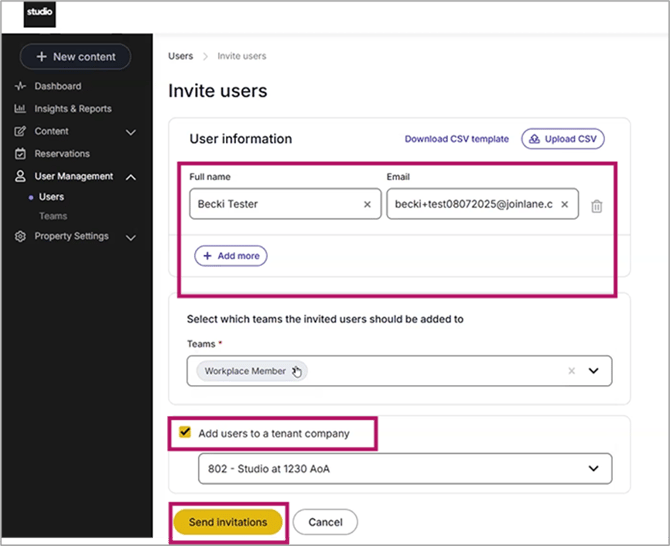The image size is (670, 546).
Task: Collapse the User Management section
Action: click(x=131, y=177)
